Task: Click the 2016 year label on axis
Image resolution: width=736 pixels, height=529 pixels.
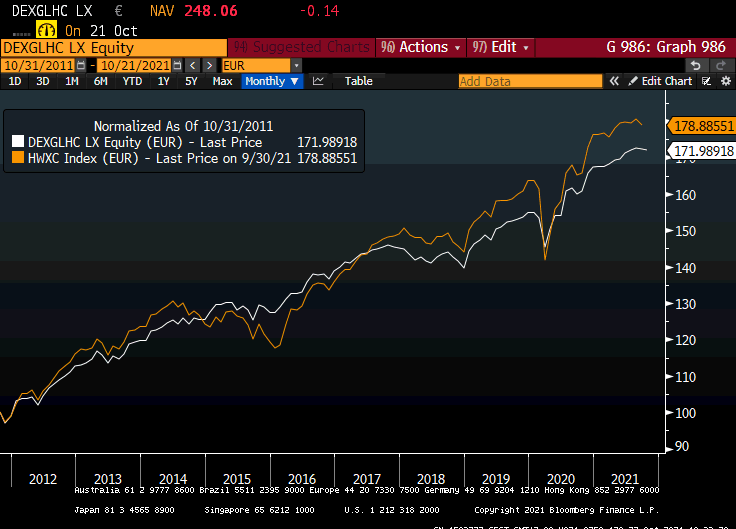Action: 302,479
